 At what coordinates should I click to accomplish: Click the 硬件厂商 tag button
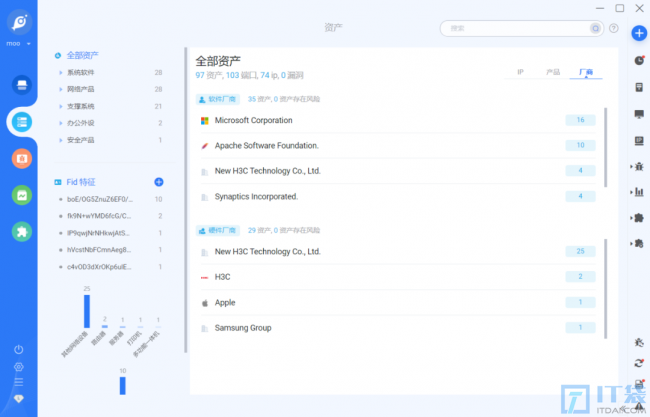click(x=218, y=230)
